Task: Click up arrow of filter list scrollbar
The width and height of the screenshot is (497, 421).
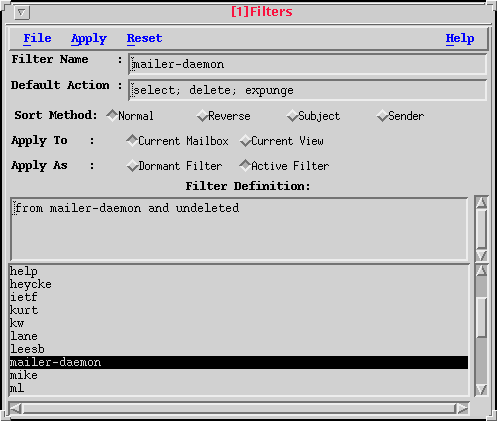Action: (x=482, y=270)
